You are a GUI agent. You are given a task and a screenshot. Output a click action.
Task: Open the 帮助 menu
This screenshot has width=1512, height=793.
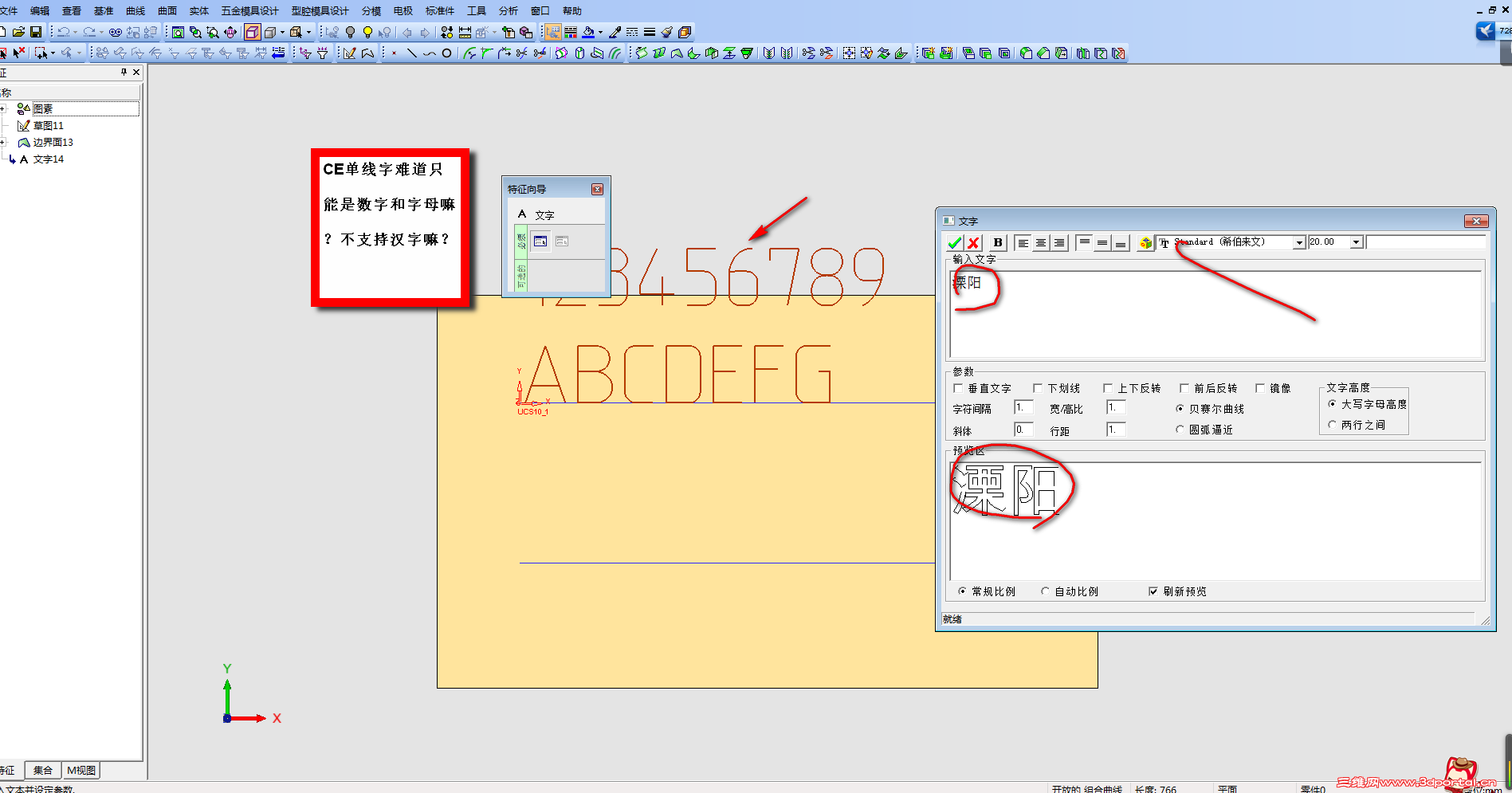click(x=571, y=11)
